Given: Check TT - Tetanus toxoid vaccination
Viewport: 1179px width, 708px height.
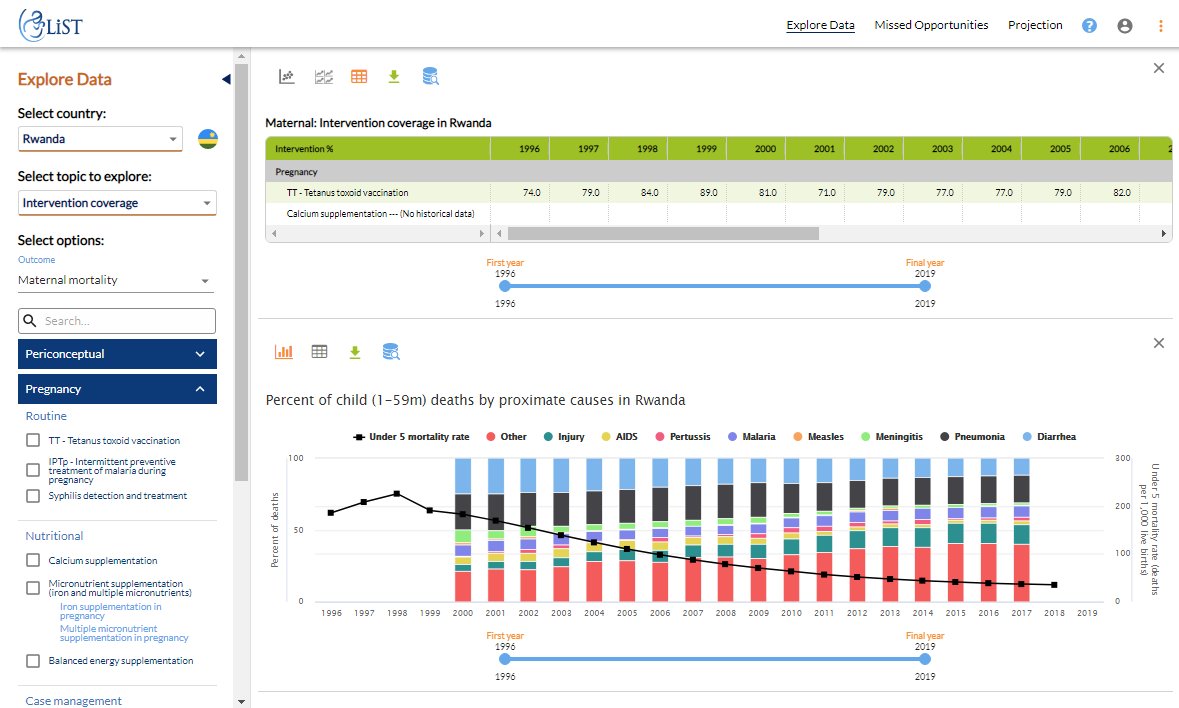Looking at the screenshot, I should [33, 440].
